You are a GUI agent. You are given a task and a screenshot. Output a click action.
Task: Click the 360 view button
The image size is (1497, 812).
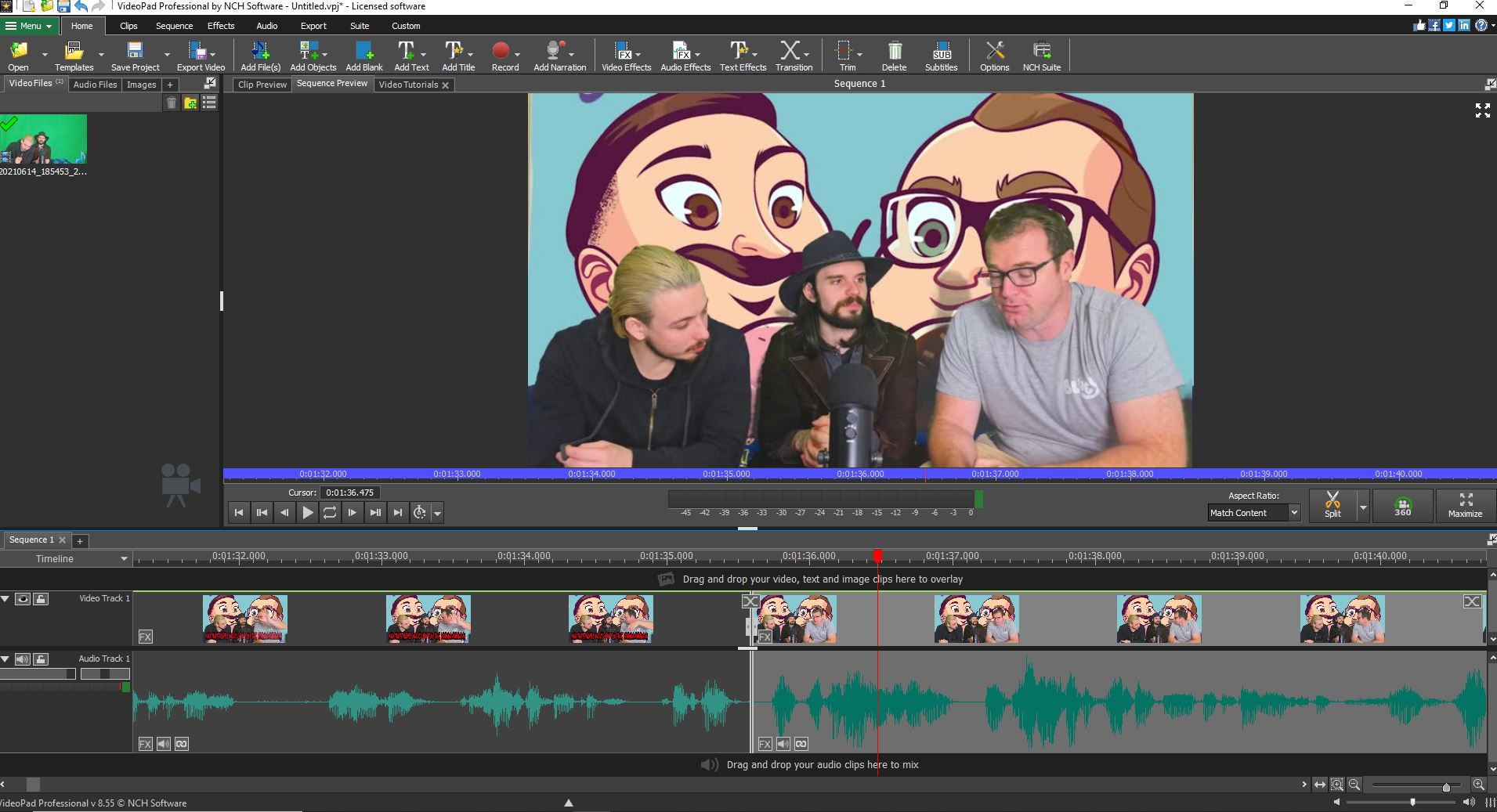(x=1403, y=506)
